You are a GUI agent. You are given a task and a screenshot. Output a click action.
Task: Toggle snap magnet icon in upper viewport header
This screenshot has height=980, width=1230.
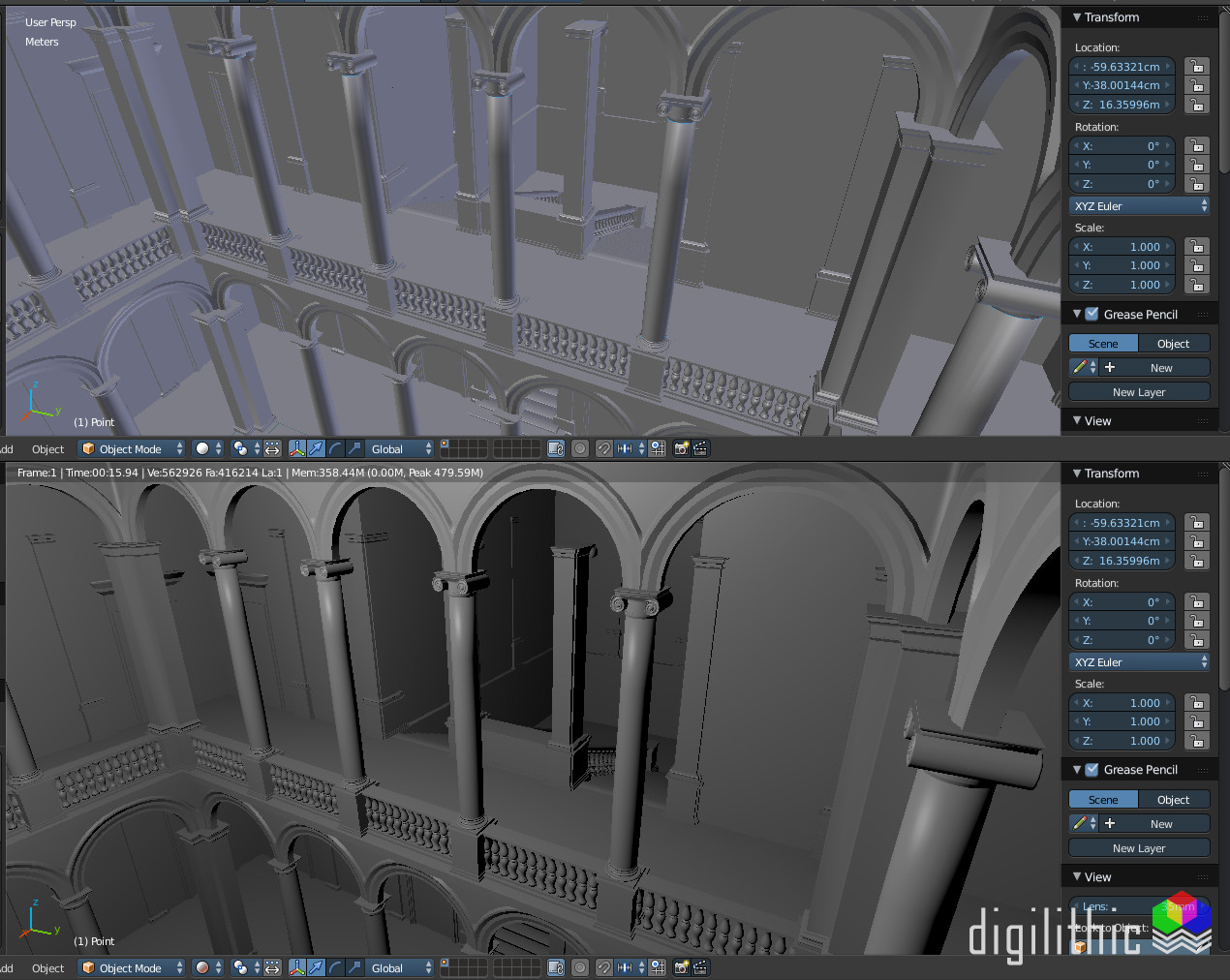click(x=603, y=448)
